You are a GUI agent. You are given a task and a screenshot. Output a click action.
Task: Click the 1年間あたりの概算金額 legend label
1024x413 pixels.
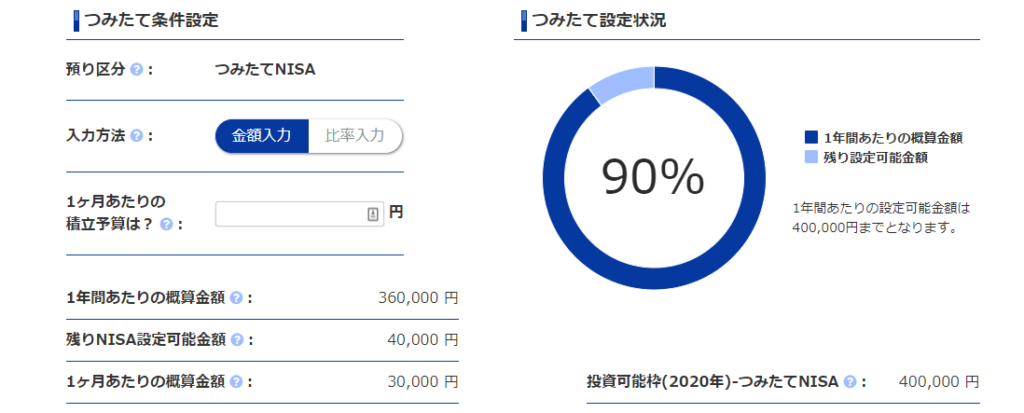(x=893, y=138)
